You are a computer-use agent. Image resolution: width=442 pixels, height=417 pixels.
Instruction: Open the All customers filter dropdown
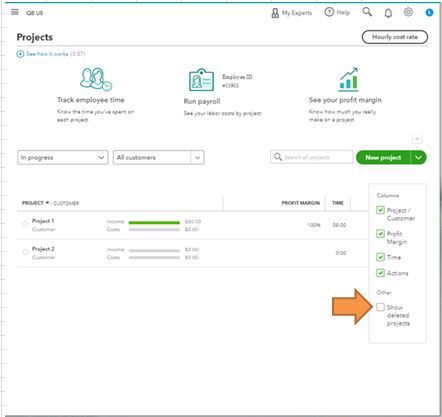pyautogui.click(x=159, y=157)
